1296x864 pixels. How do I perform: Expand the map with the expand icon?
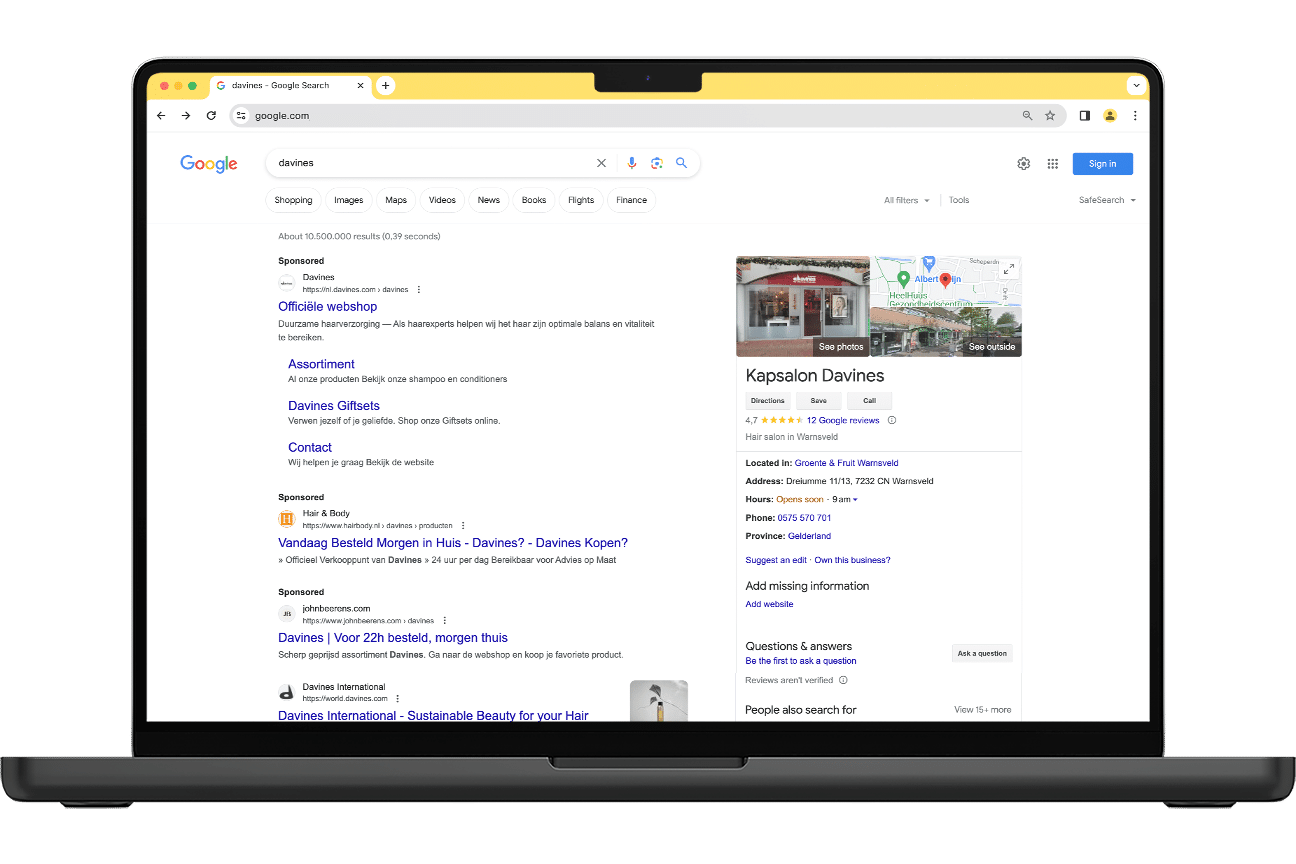point(1009,268)
